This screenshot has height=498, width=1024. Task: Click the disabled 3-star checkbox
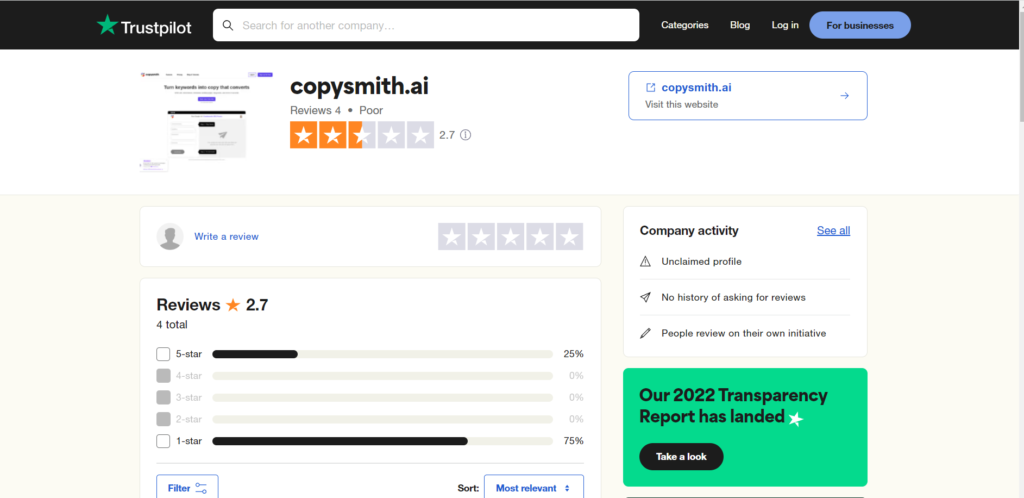[x=163, y=397]
